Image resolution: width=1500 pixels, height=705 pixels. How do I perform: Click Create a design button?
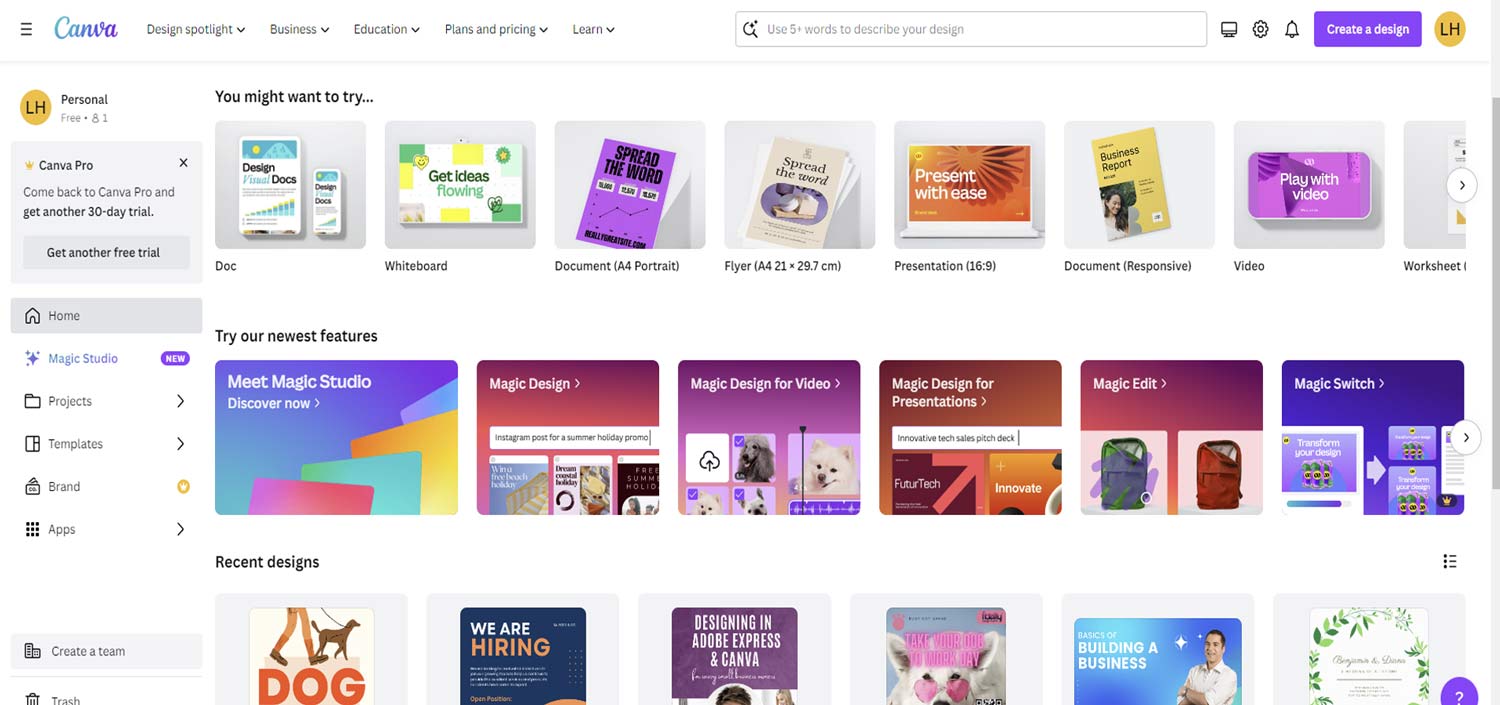coord(1368,29)
